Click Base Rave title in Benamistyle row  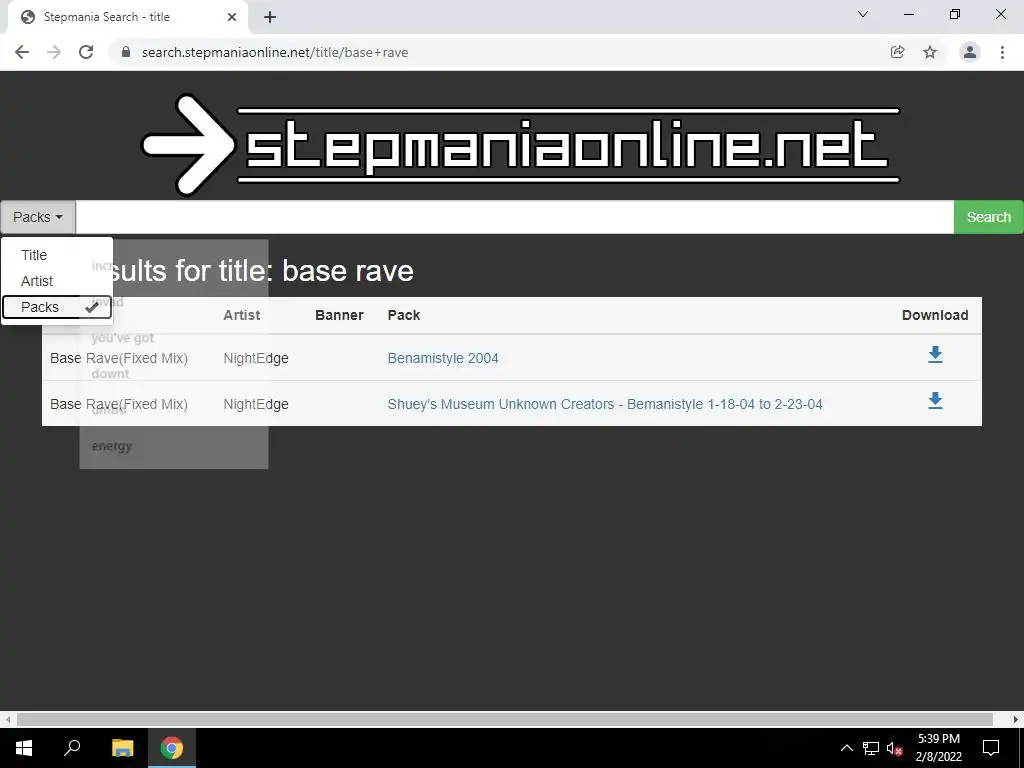[119, 358]
